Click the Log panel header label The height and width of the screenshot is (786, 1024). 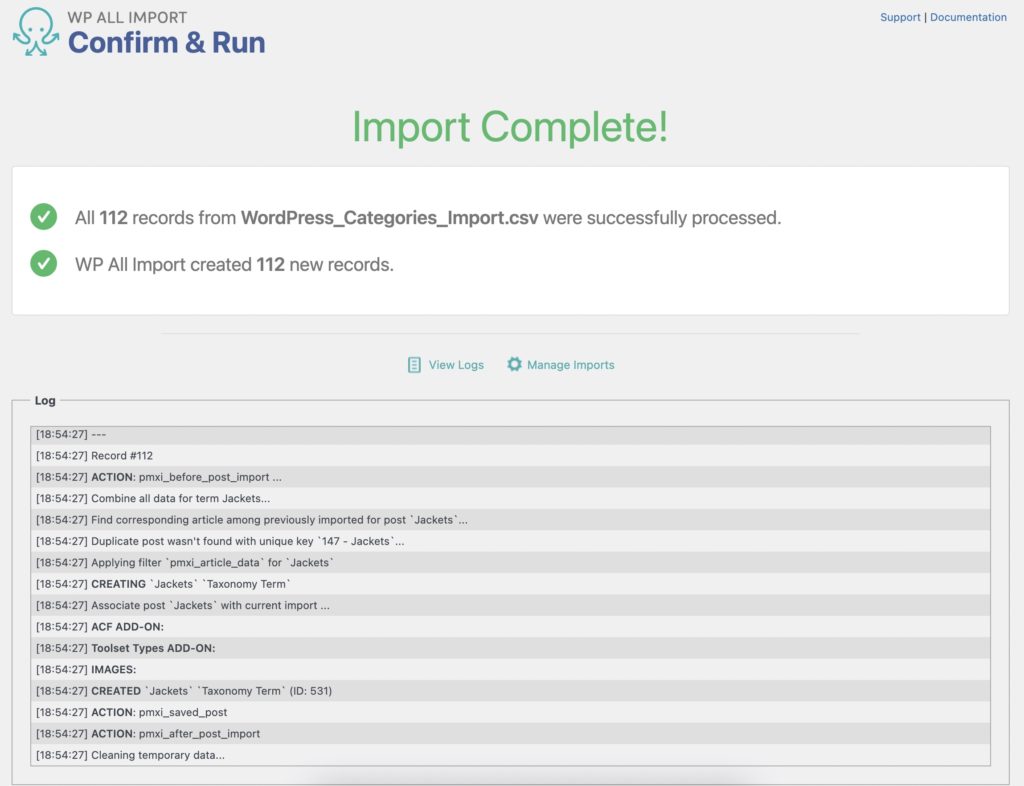44,400
